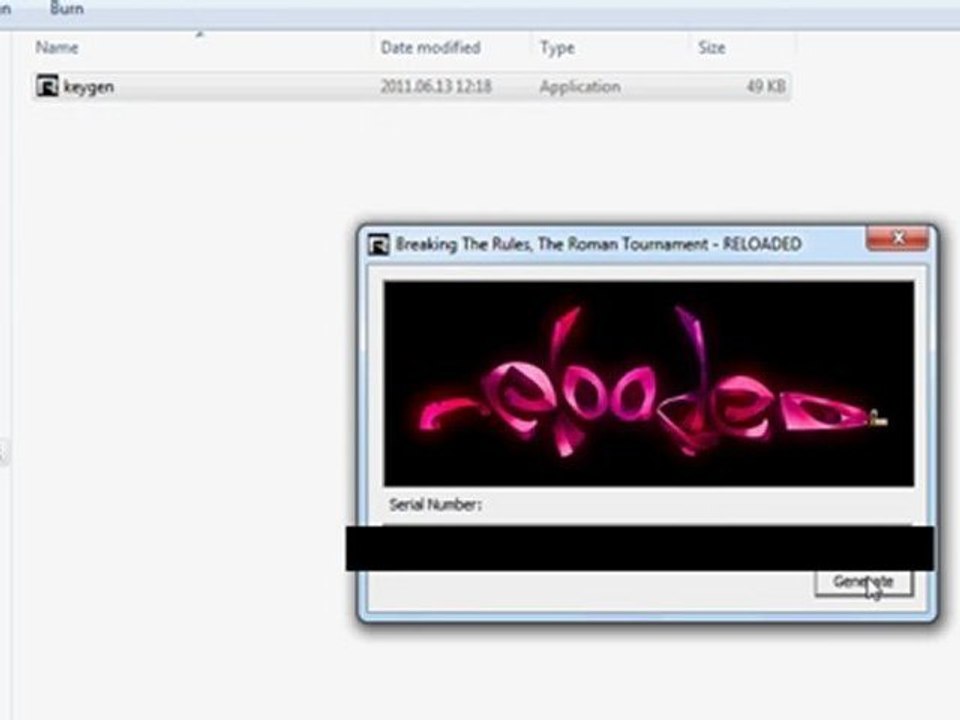Click the Generate button in keygen dialog
Viewport: 960px width, 720px height.
[x=863, y=582]
